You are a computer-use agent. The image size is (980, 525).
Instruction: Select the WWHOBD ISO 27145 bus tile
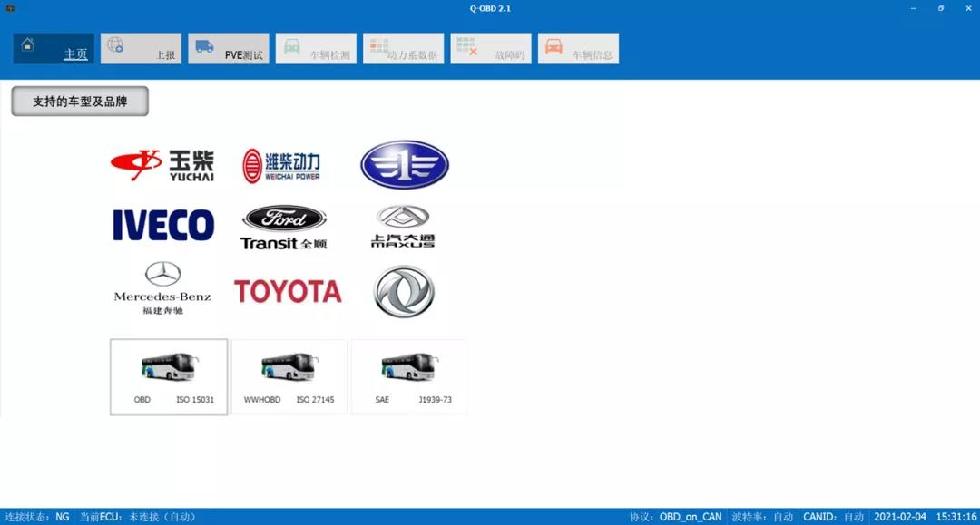pos(289,376)
